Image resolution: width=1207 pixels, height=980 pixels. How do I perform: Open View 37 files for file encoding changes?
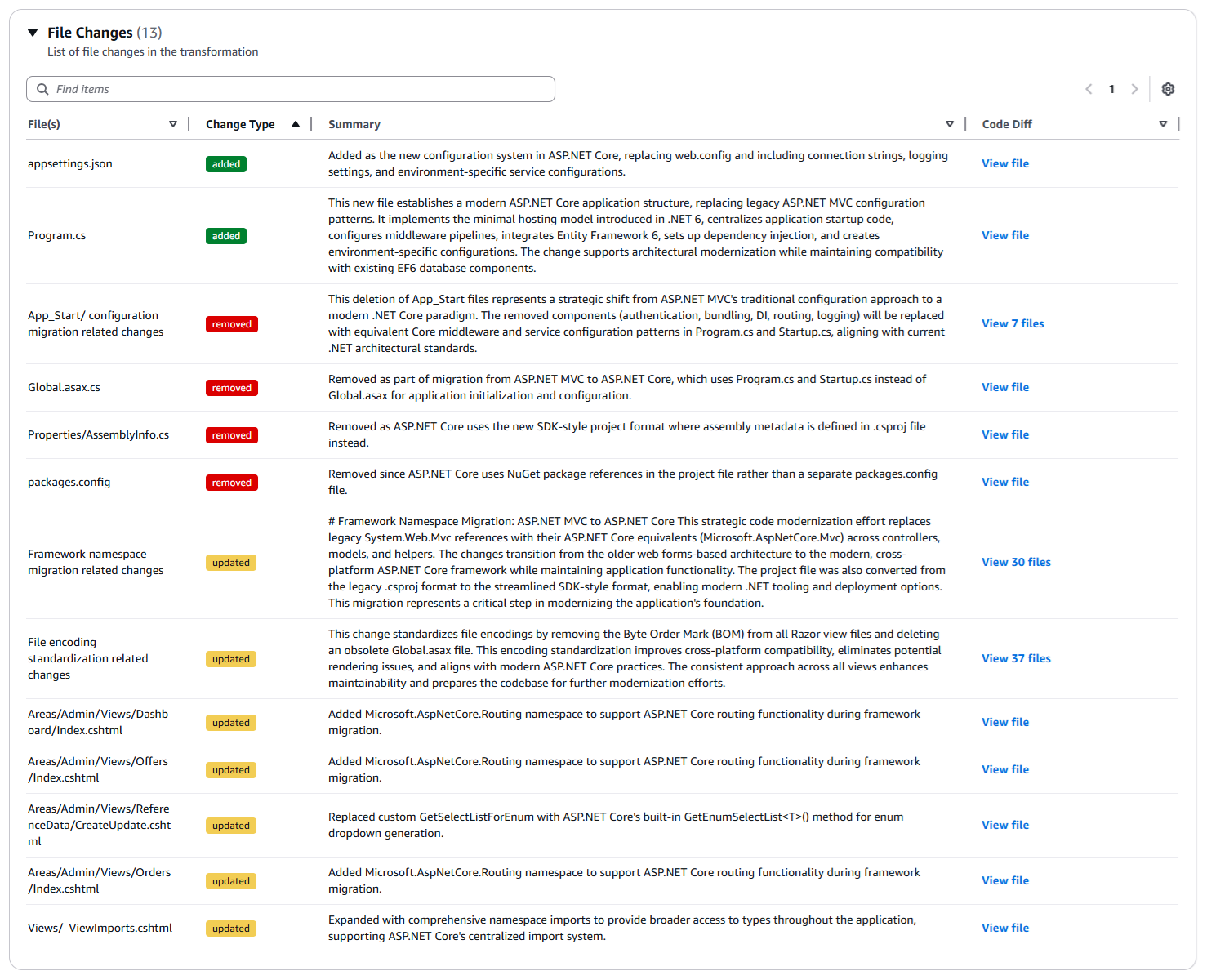point(1016,658)
